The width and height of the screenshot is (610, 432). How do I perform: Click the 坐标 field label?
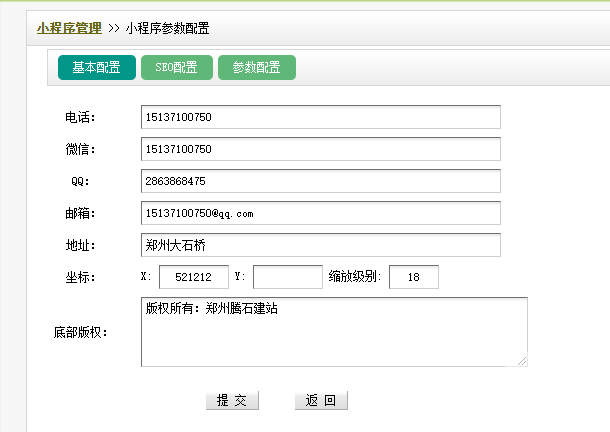pyautogui.click(x=79, y=277)
